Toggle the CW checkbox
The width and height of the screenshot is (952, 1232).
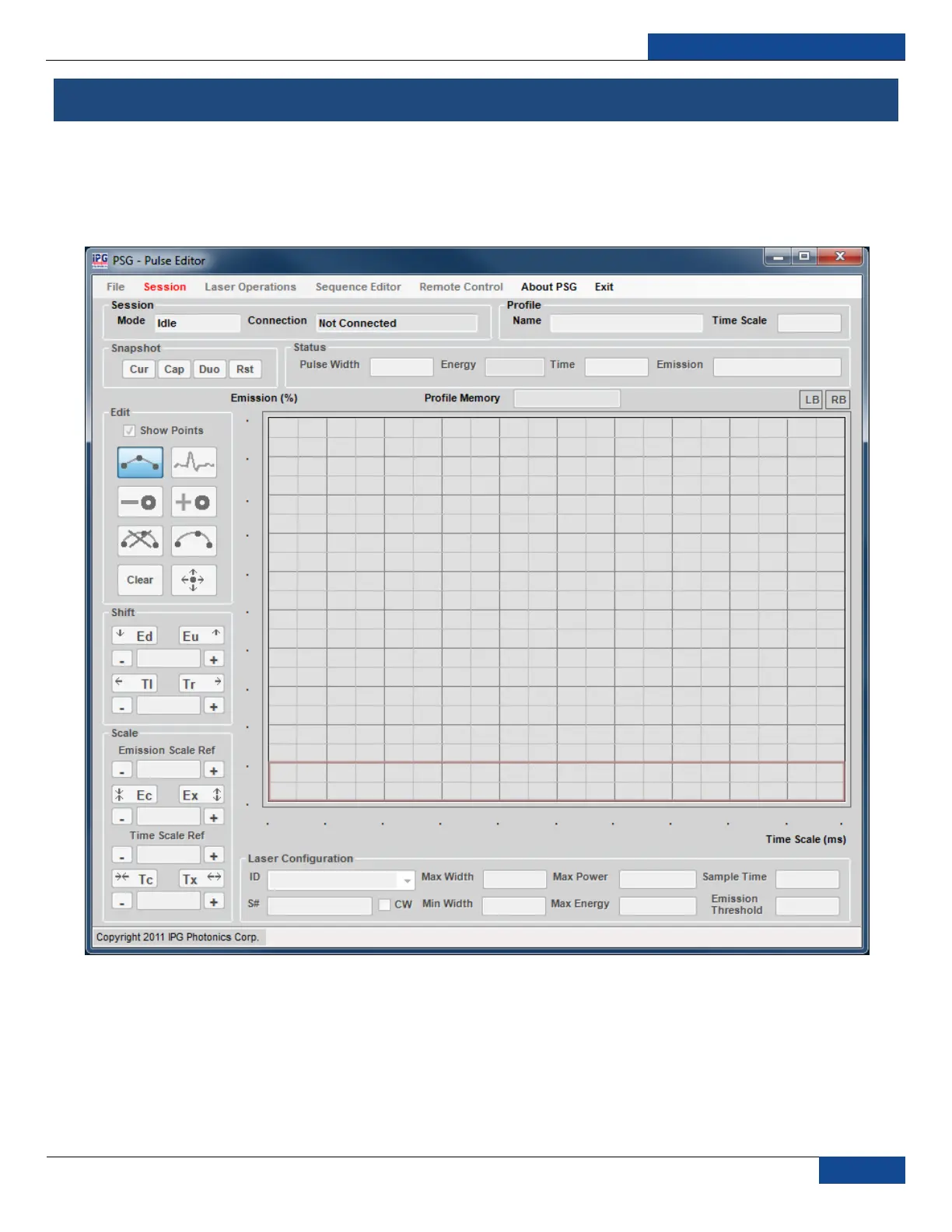384,905
